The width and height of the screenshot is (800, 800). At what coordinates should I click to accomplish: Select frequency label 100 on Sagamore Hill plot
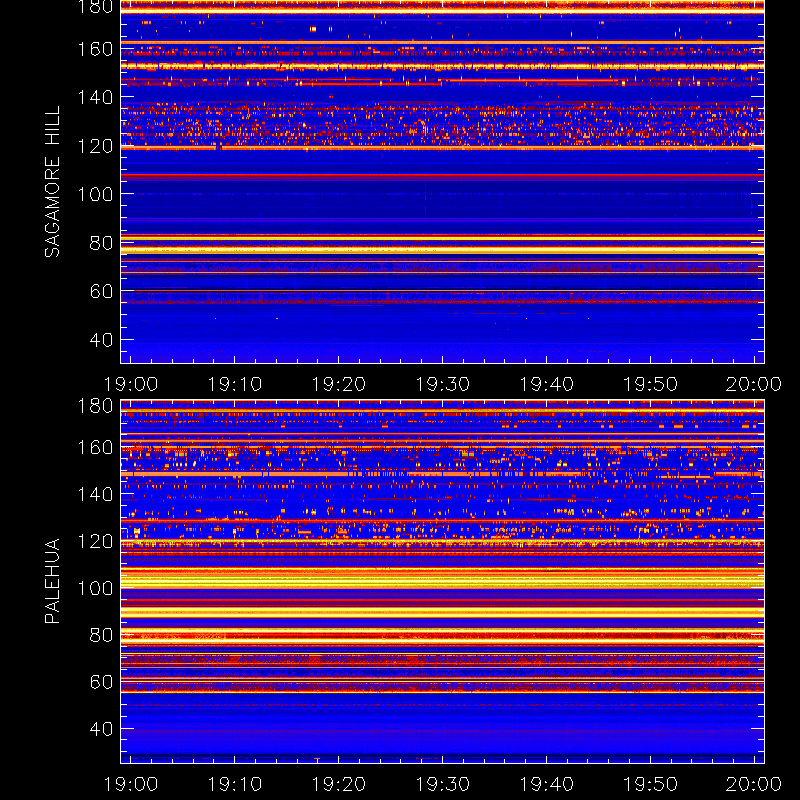95,194
